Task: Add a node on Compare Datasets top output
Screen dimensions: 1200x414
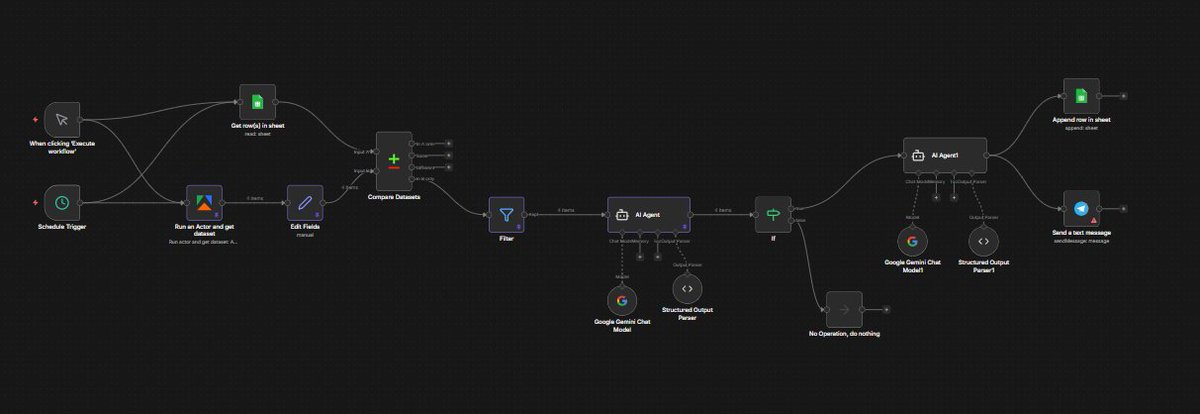Action: coord(449,144)
